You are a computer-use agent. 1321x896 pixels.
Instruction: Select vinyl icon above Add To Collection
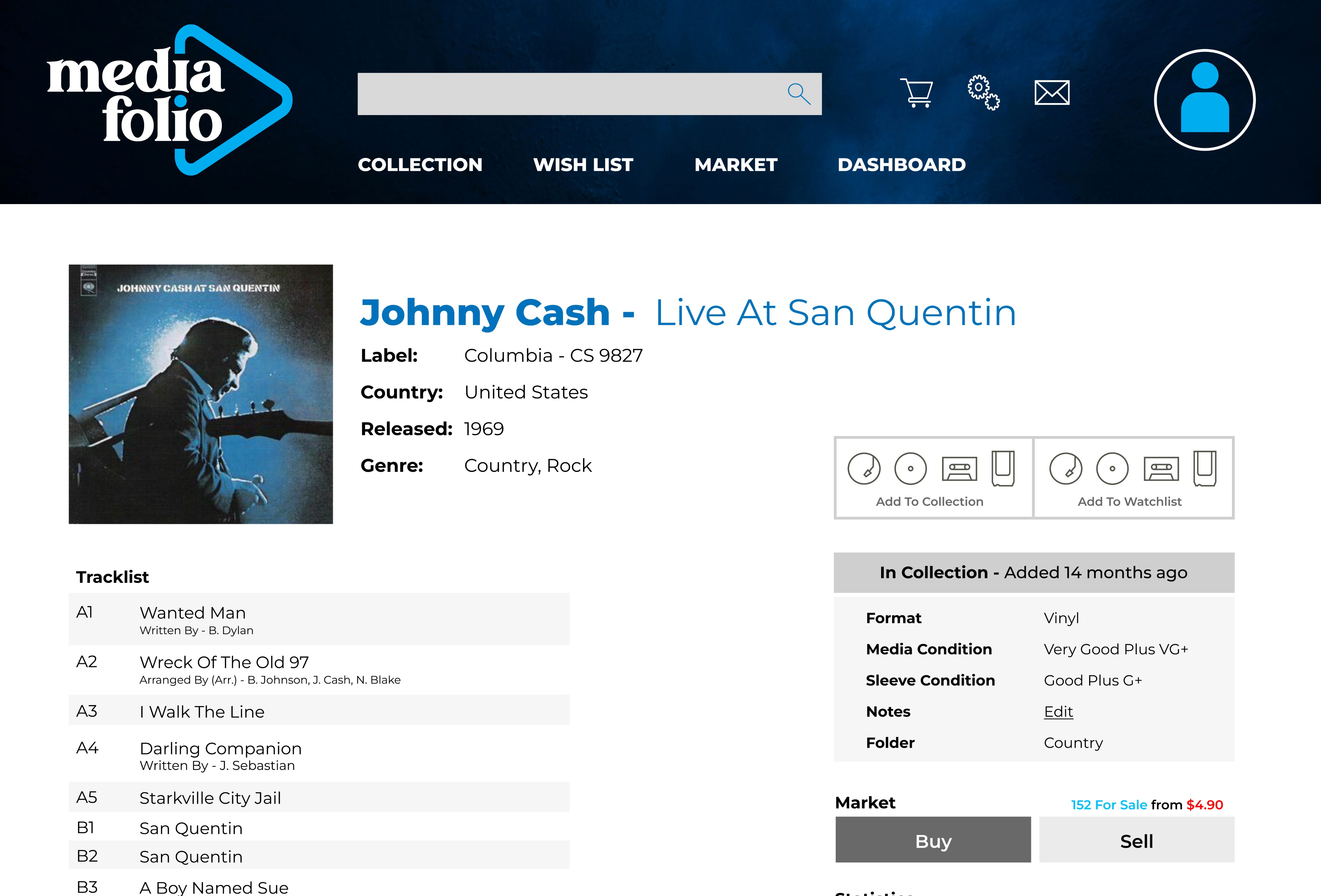(864, 469)
